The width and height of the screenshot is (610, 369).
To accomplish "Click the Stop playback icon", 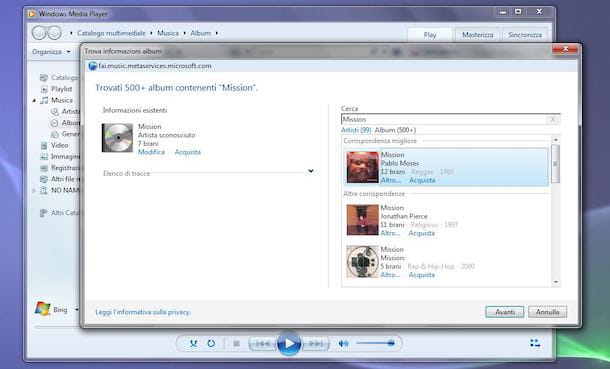I will tap(236, 343).
